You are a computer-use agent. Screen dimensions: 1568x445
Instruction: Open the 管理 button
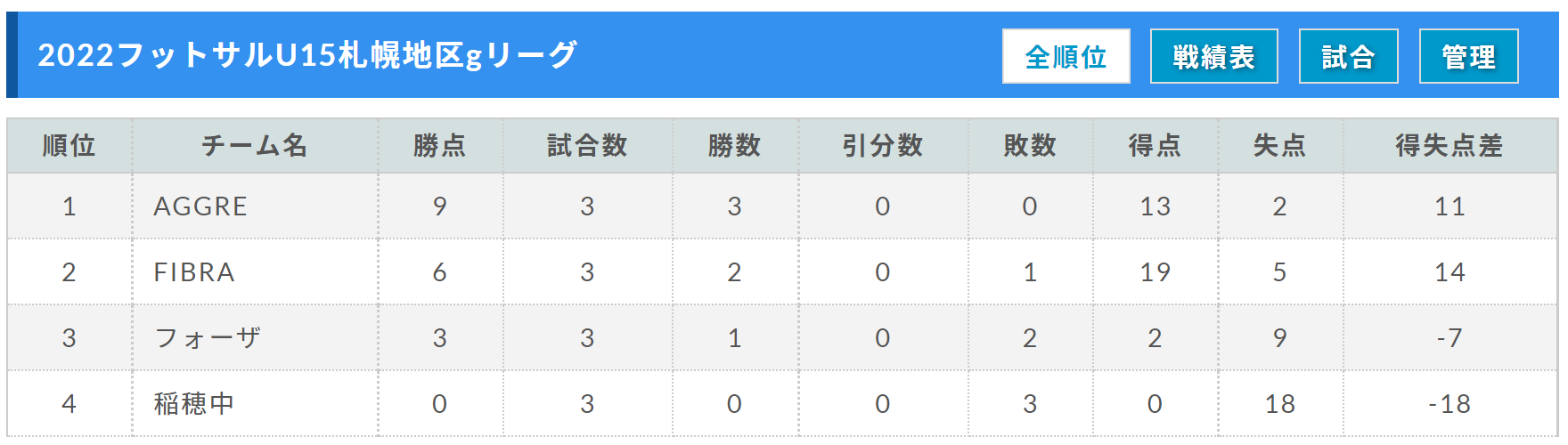(x=1468, y=56)
